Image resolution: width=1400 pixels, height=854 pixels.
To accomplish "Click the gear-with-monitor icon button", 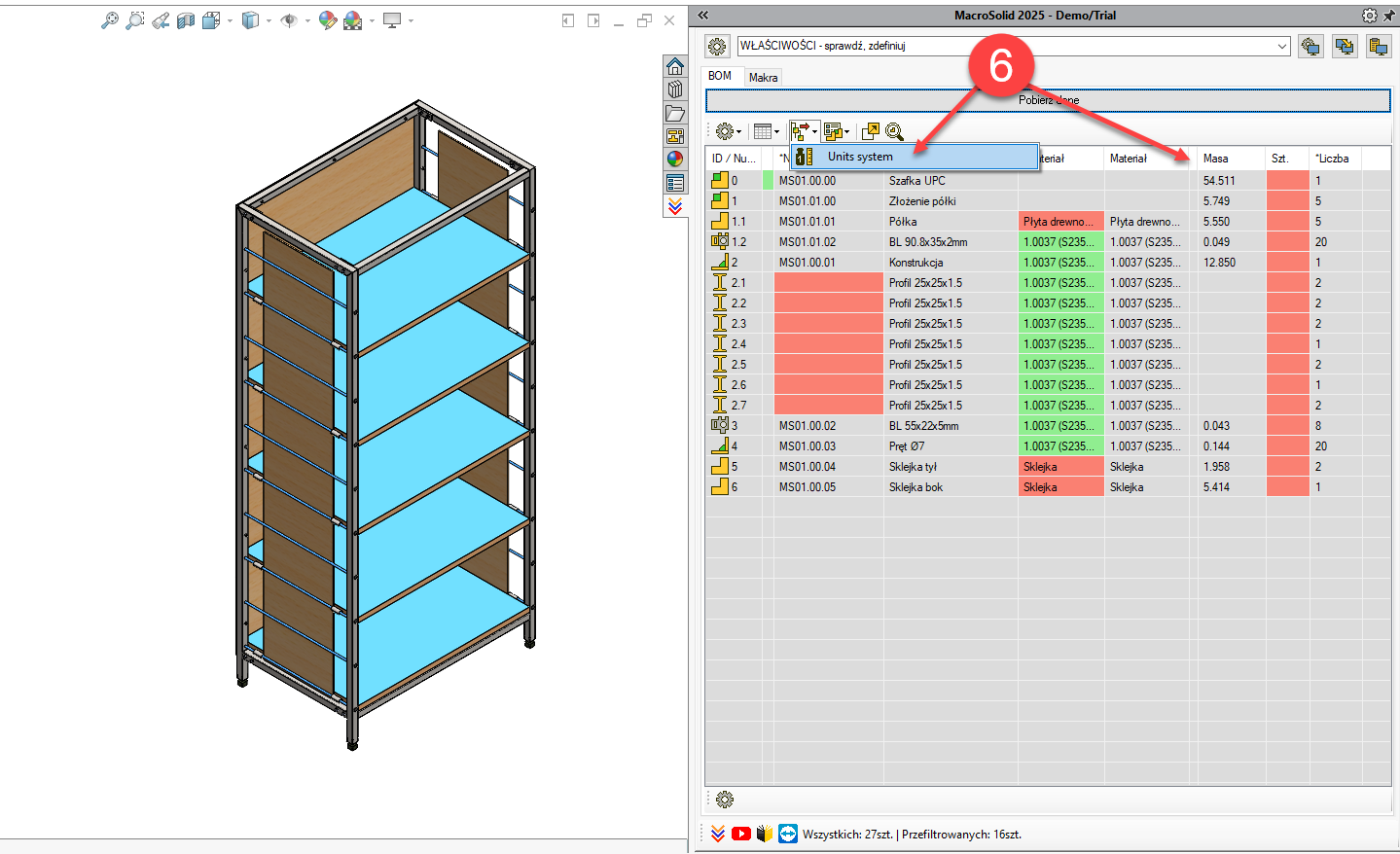I will (x=1310, y=46).
